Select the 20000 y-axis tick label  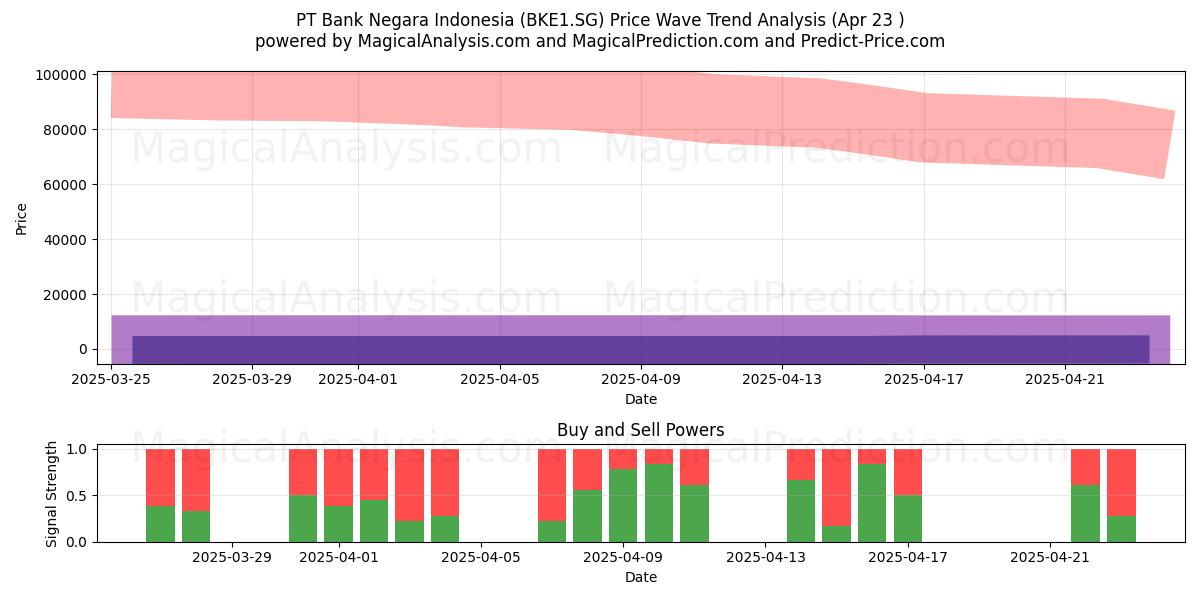point(66,295)
